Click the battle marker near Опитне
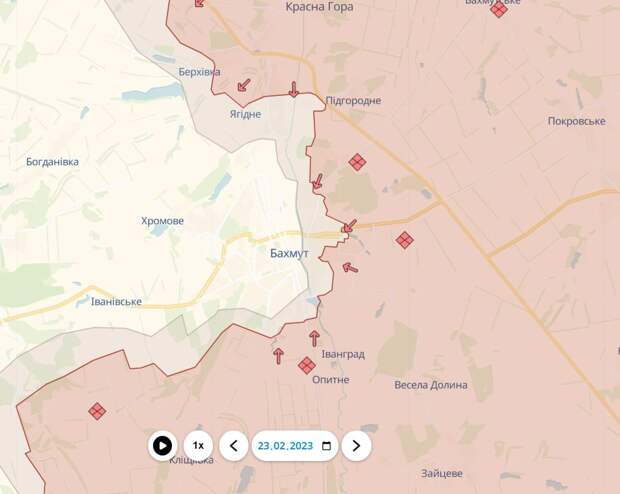Image resolution: width=620 pixels, height=494 pixels. pyautogui.click(x=306, y=365)
